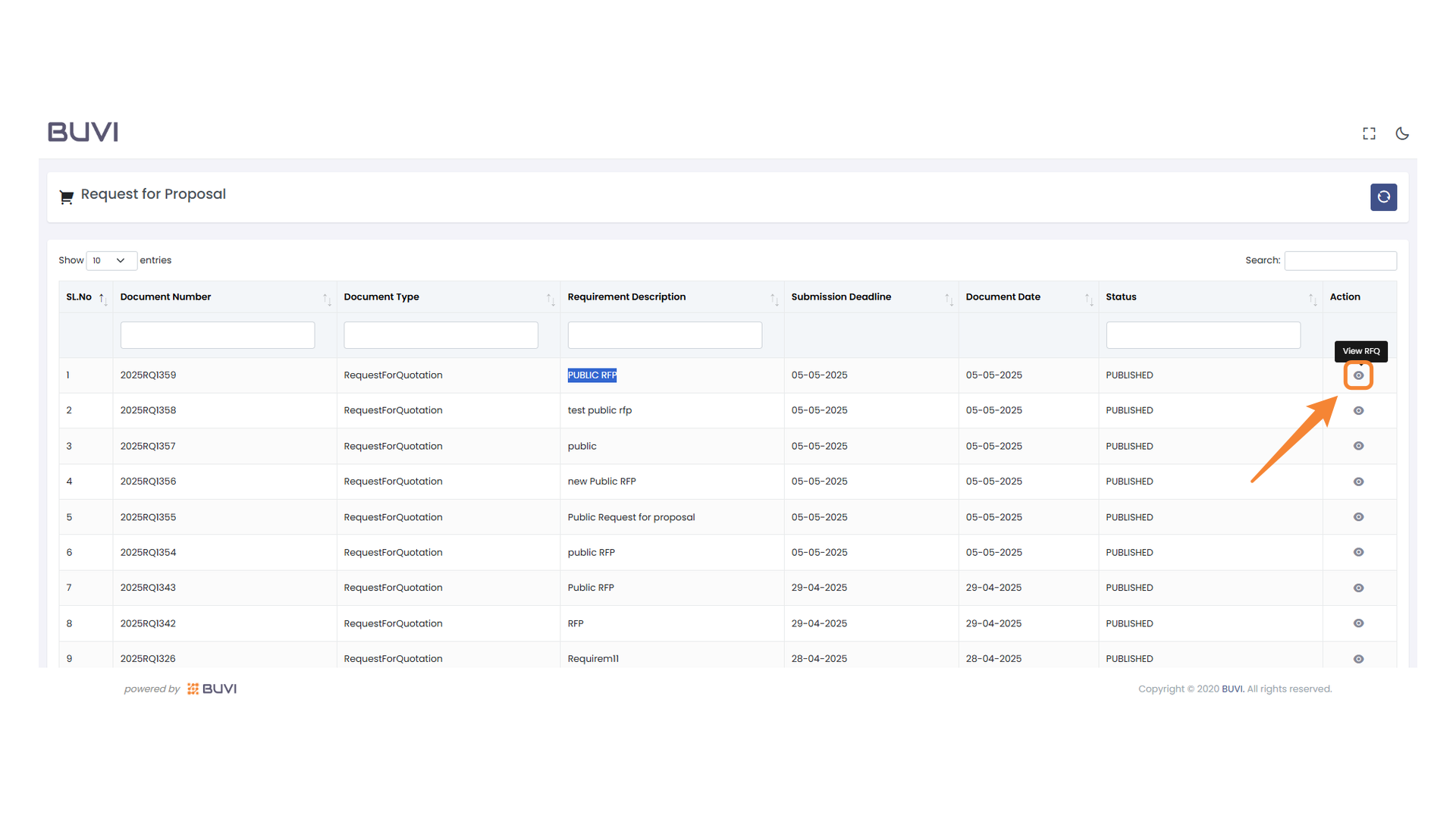
Task: Toggle dark mode with the moon icon
Action: (x=1401, y=133)
